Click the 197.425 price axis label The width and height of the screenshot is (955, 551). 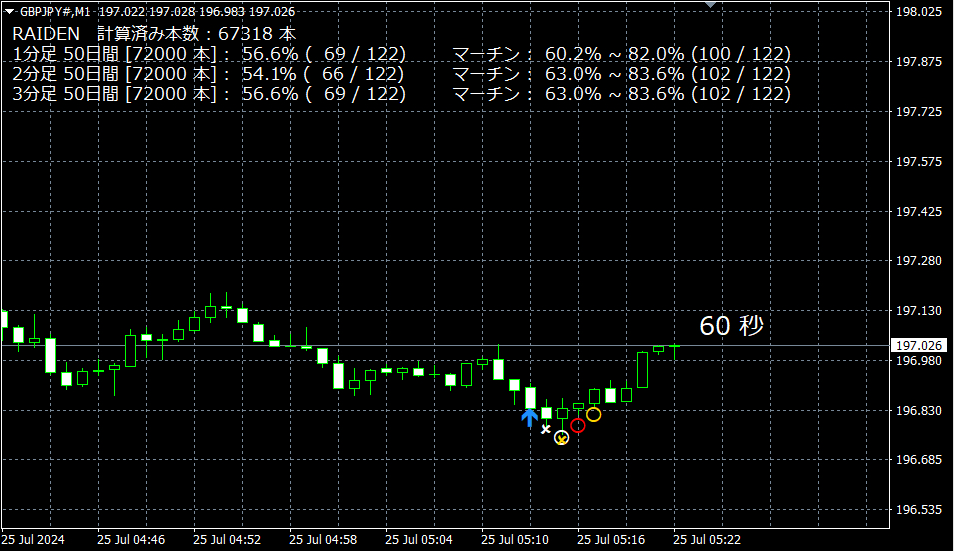click(919, 212)
